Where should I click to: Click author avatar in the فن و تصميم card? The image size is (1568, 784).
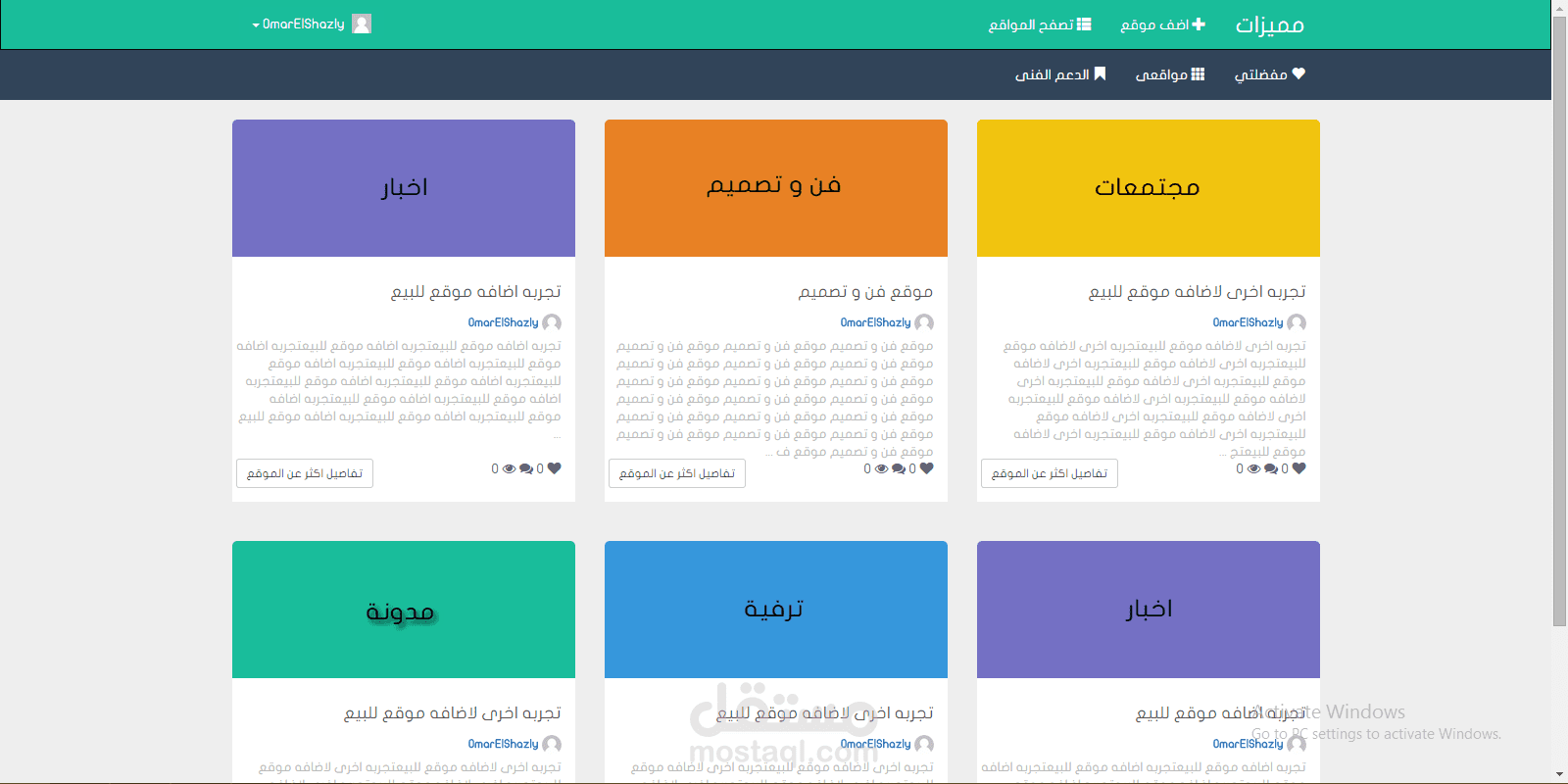(x=924, y=322)
